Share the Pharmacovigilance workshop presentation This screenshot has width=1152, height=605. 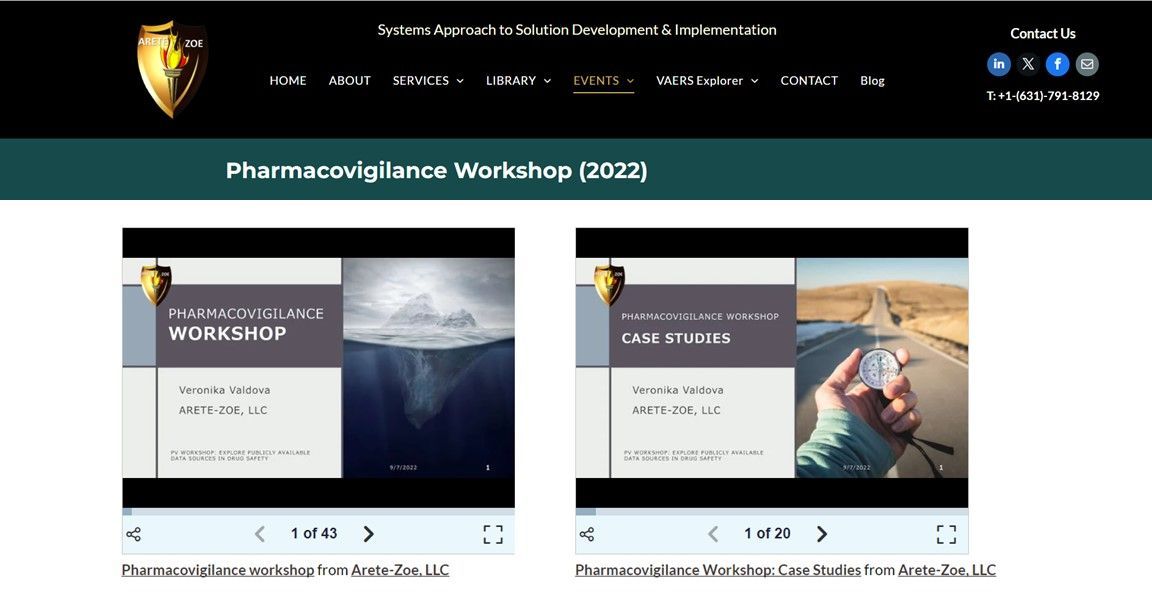pyautogui.click(x=133, y=533)
